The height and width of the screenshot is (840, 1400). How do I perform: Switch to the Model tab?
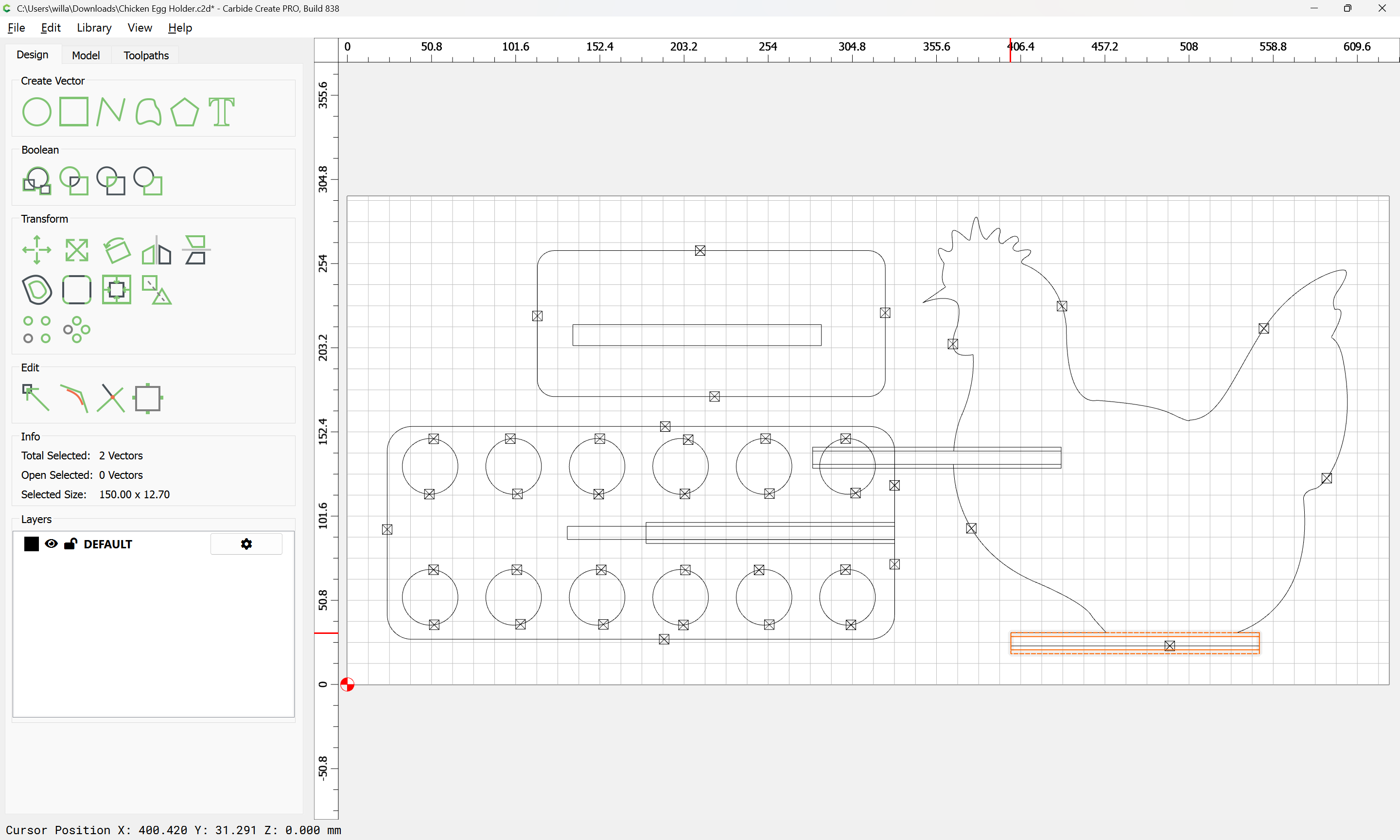coord(86,55)
